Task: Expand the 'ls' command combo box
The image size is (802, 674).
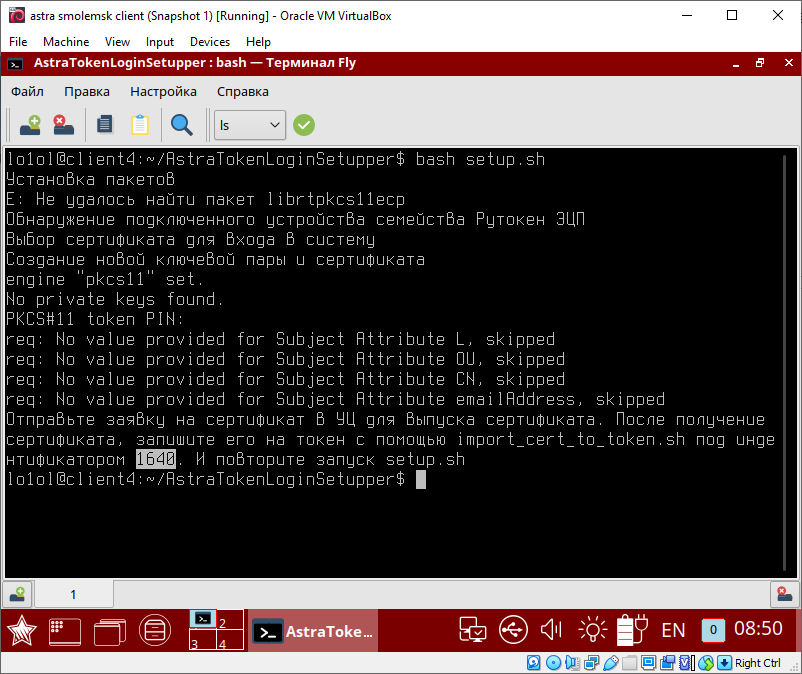Action: (x=250, y=125)
